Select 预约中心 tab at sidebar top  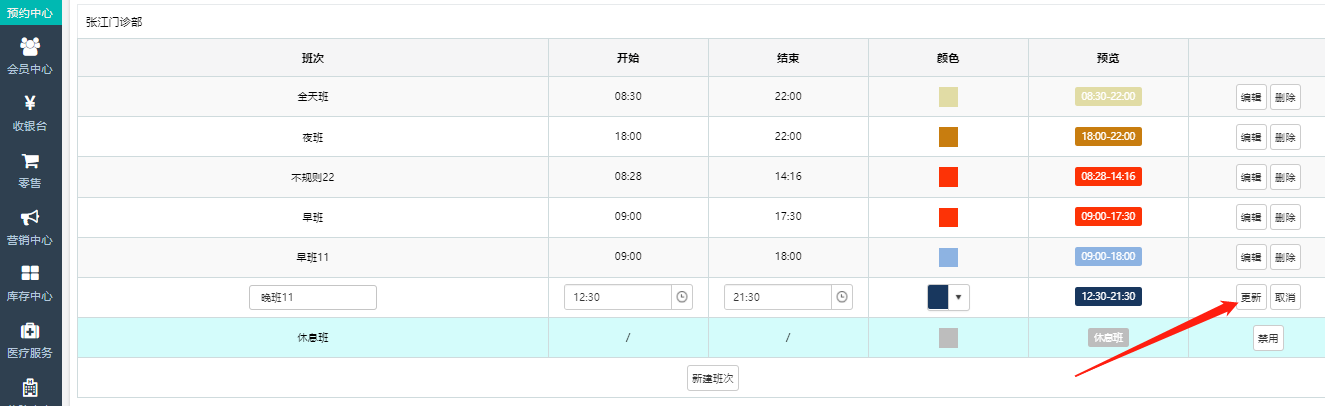point(30,13)
